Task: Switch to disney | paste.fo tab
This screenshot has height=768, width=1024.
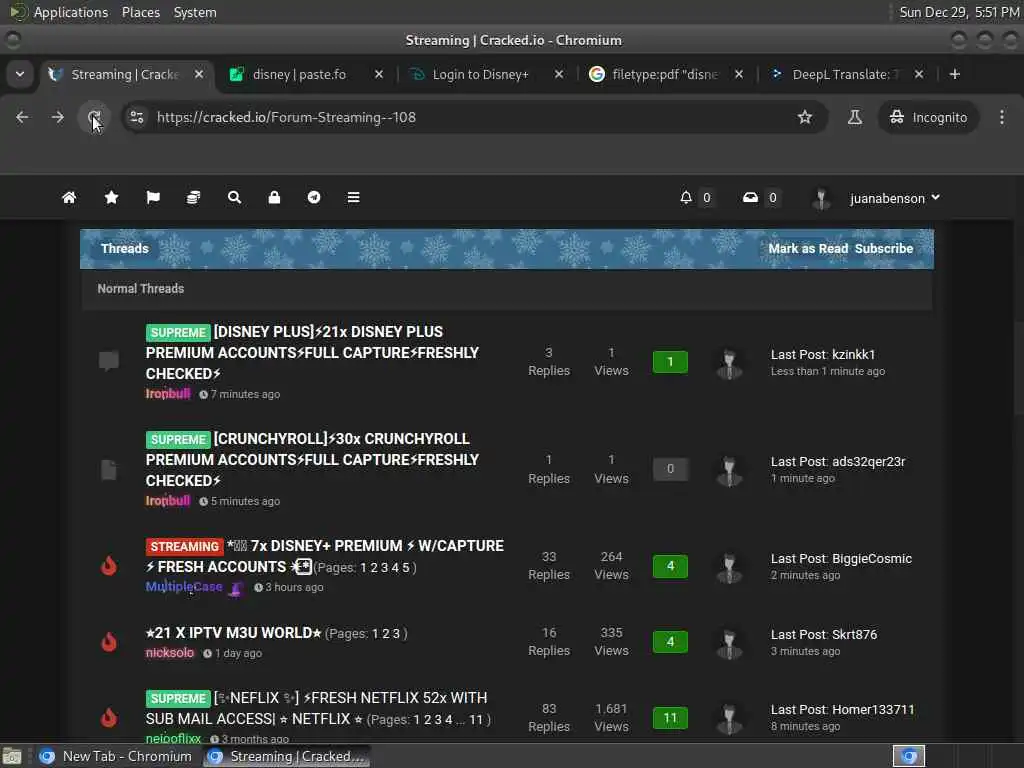Action: (300, 74)
